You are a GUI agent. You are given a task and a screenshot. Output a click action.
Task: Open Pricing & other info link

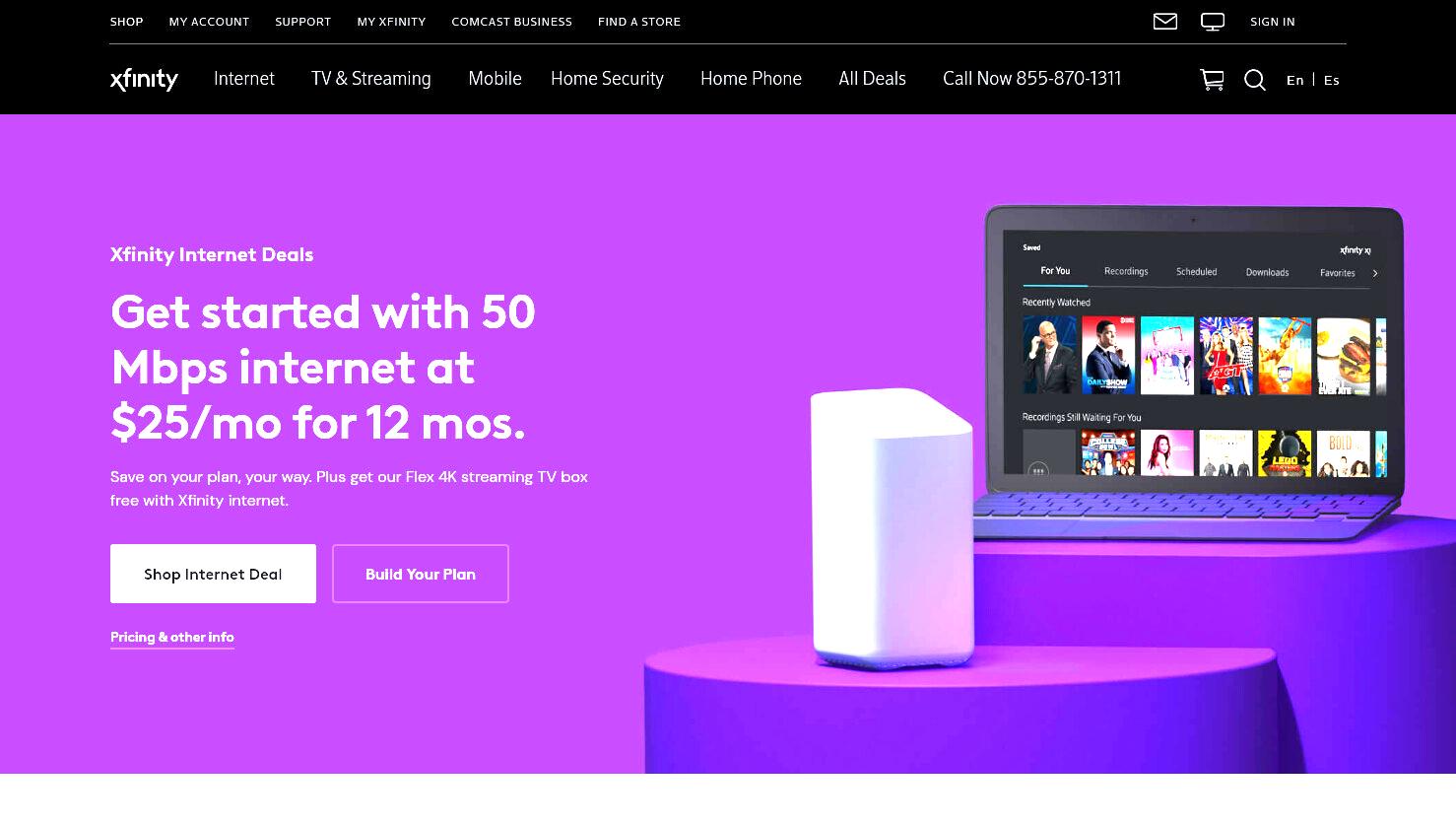point(172,638)
